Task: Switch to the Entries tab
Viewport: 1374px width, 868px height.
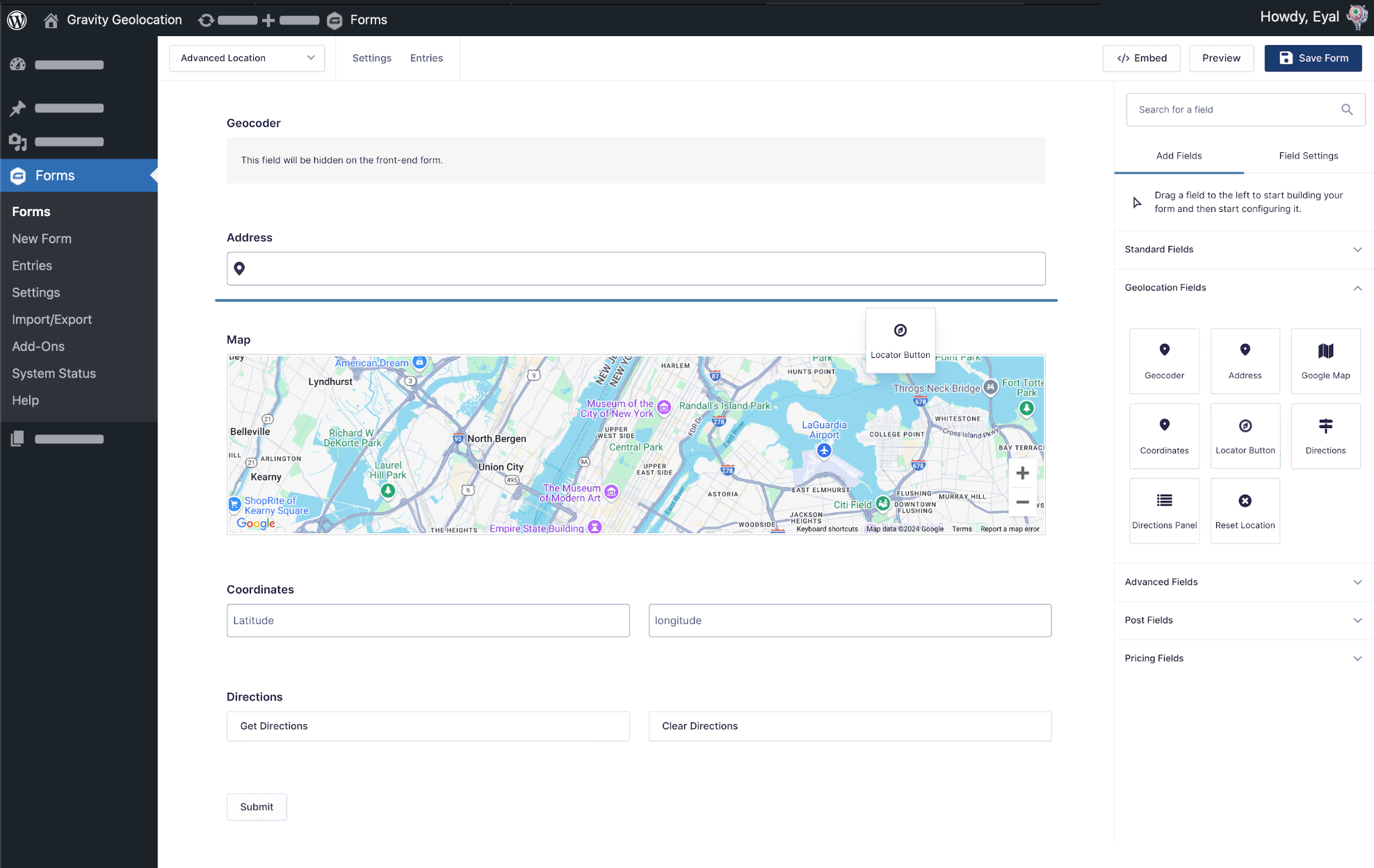Action: 427,58
